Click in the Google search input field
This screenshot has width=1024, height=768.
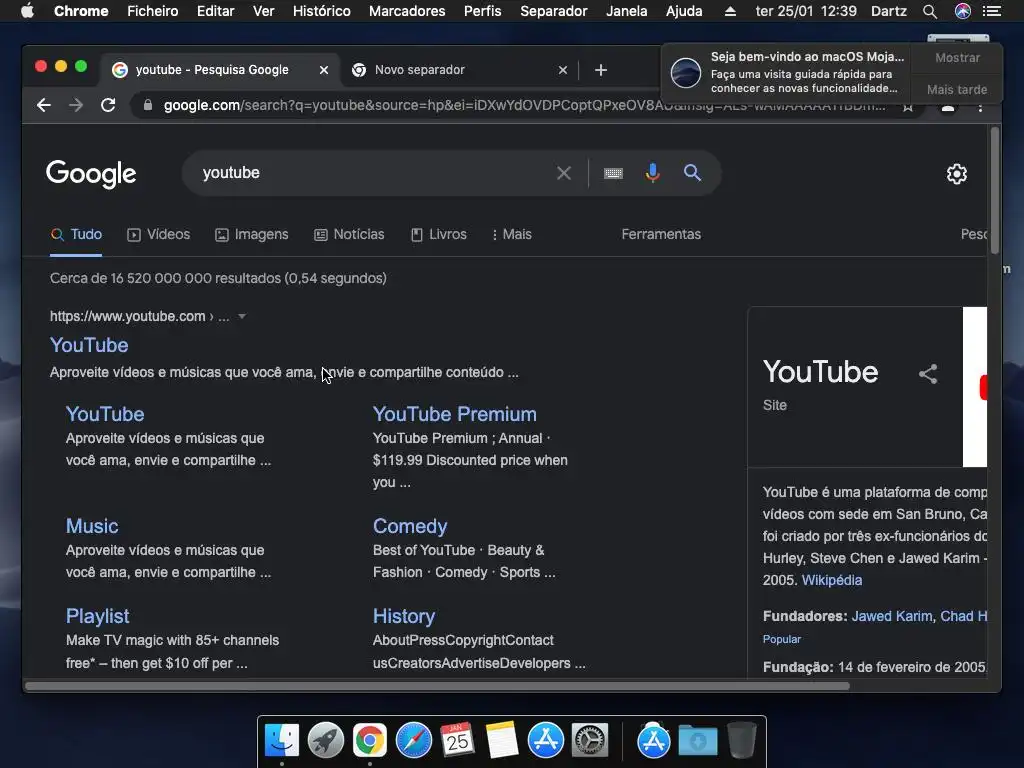pyautogui.click(x=376, y=173)
